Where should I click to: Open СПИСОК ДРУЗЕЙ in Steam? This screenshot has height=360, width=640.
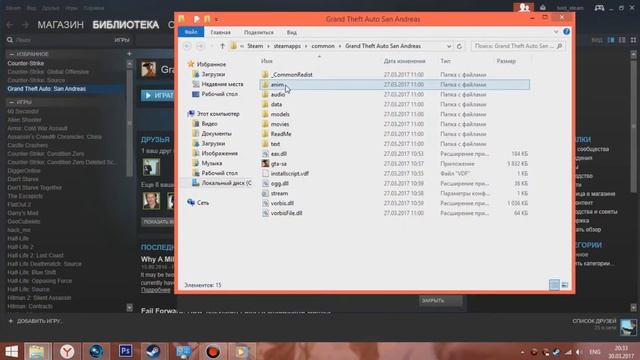coord(594,321)
